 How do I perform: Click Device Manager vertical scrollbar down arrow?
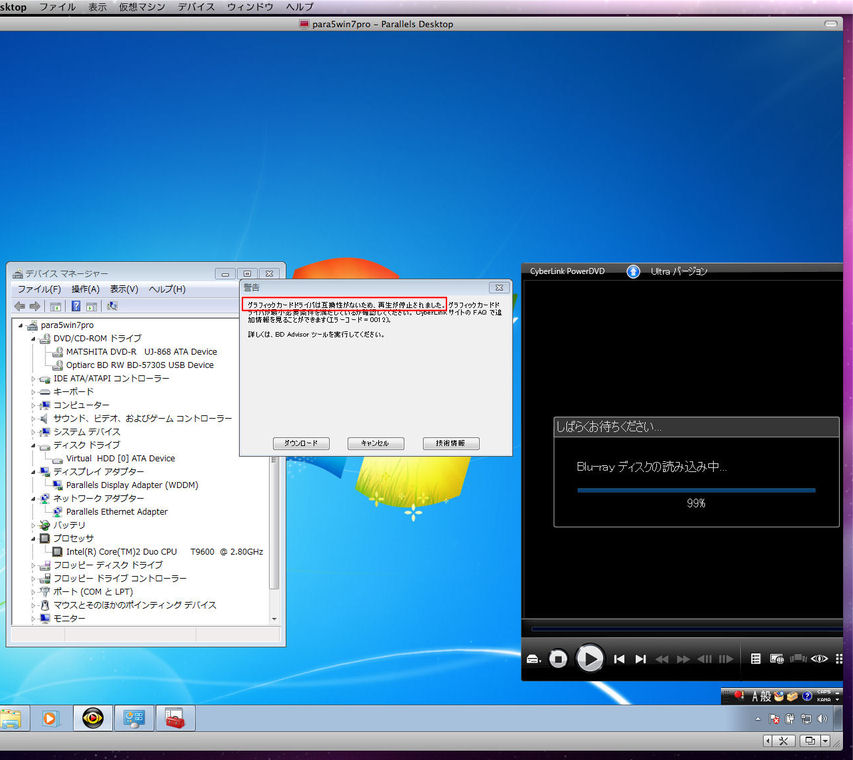click(274, 619)
